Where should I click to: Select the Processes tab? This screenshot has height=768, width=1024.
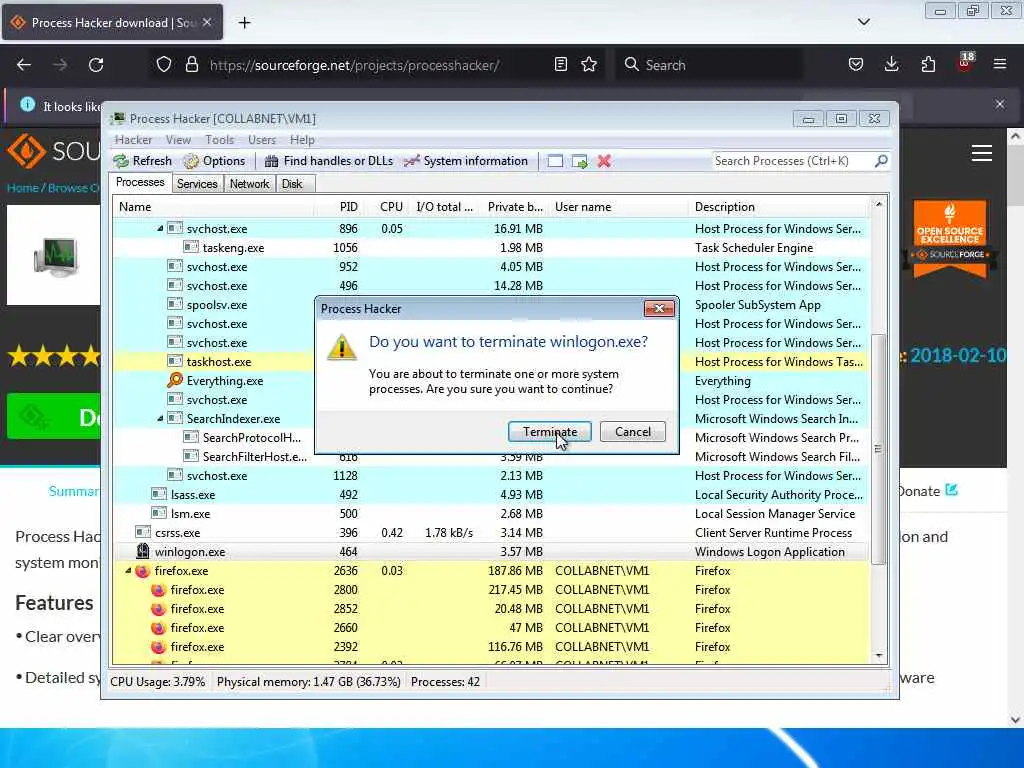pos(140,182)
